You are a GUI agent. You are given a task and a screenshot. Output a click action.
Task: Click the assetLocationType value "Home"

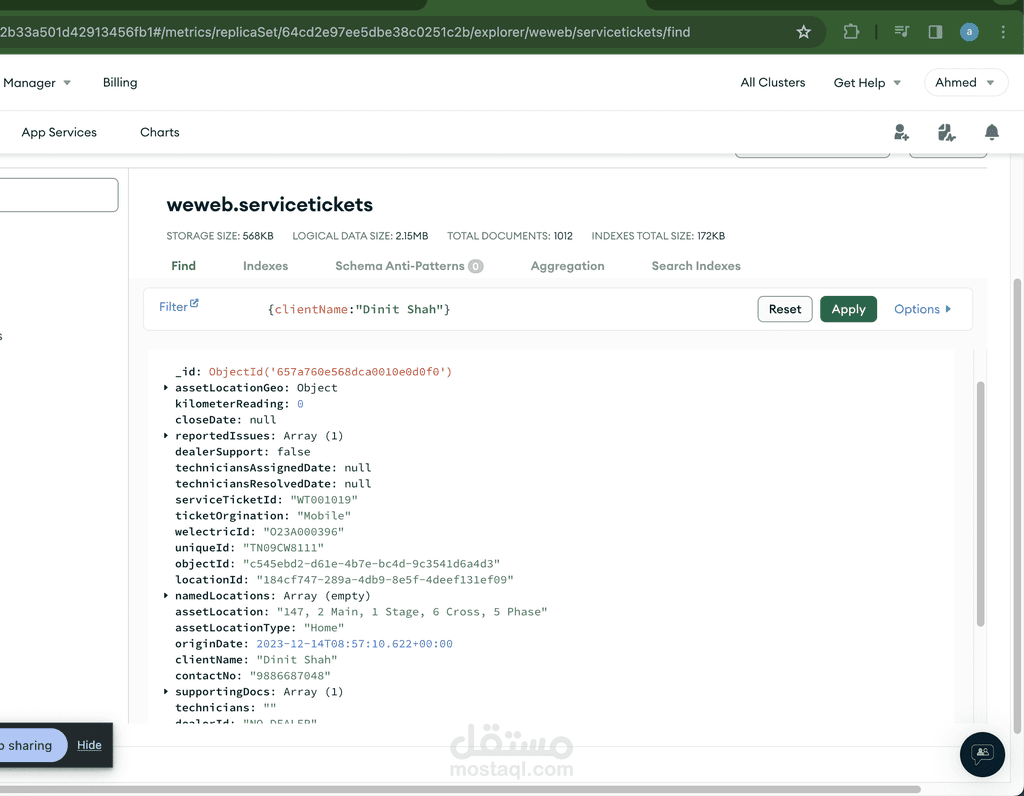tap(324, 628)
